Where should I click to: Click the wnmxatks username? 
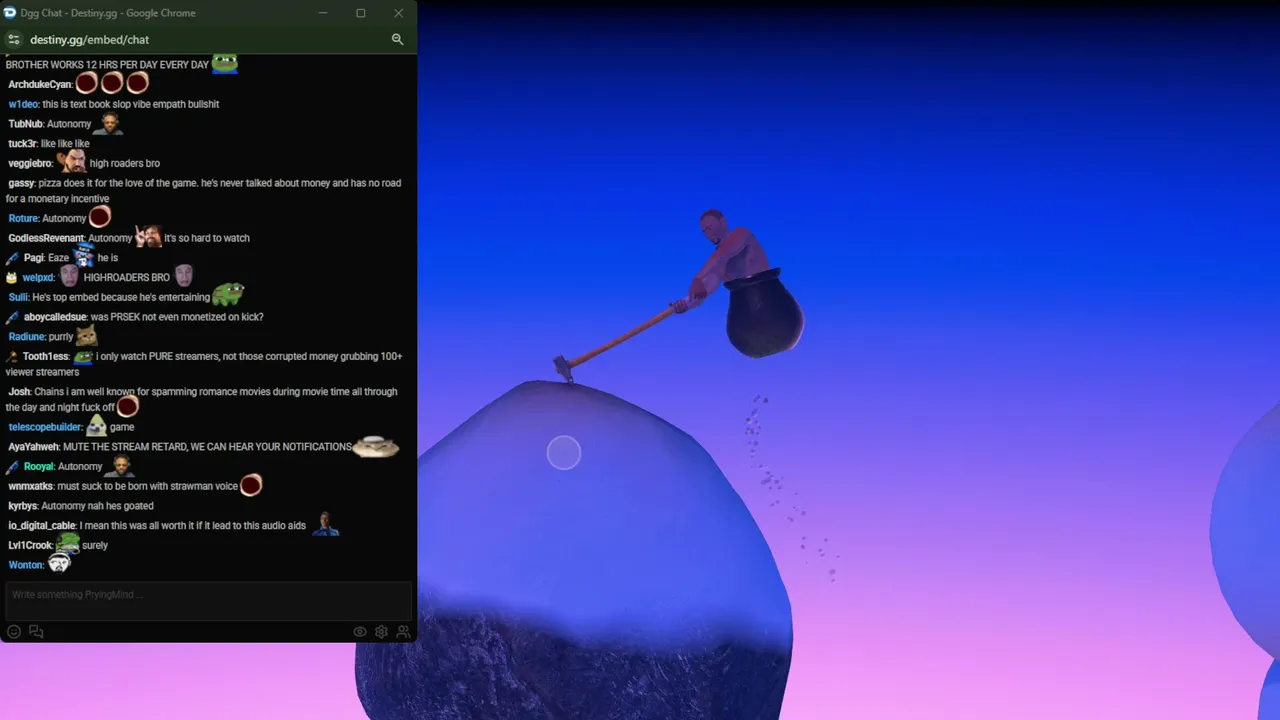31,486
